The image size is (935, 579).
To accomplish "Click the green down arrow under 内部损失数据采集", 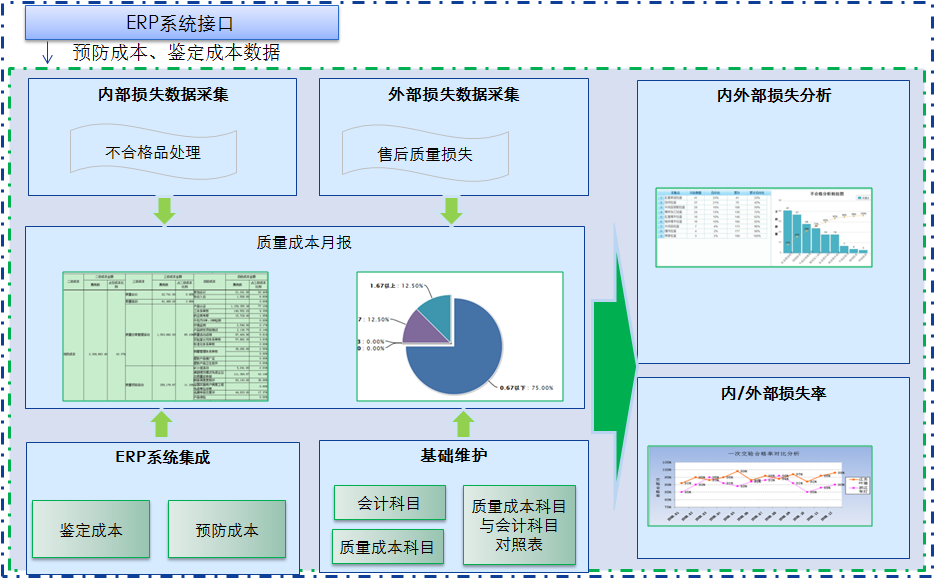I will point(164,209).
